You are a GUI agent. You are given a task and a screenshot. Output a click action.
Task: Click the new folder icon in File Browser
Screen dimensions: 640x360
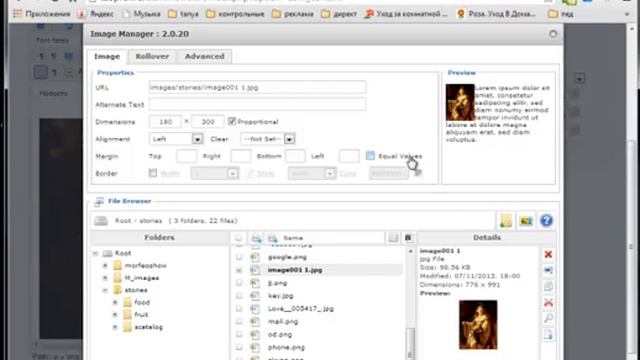(506, 221)
